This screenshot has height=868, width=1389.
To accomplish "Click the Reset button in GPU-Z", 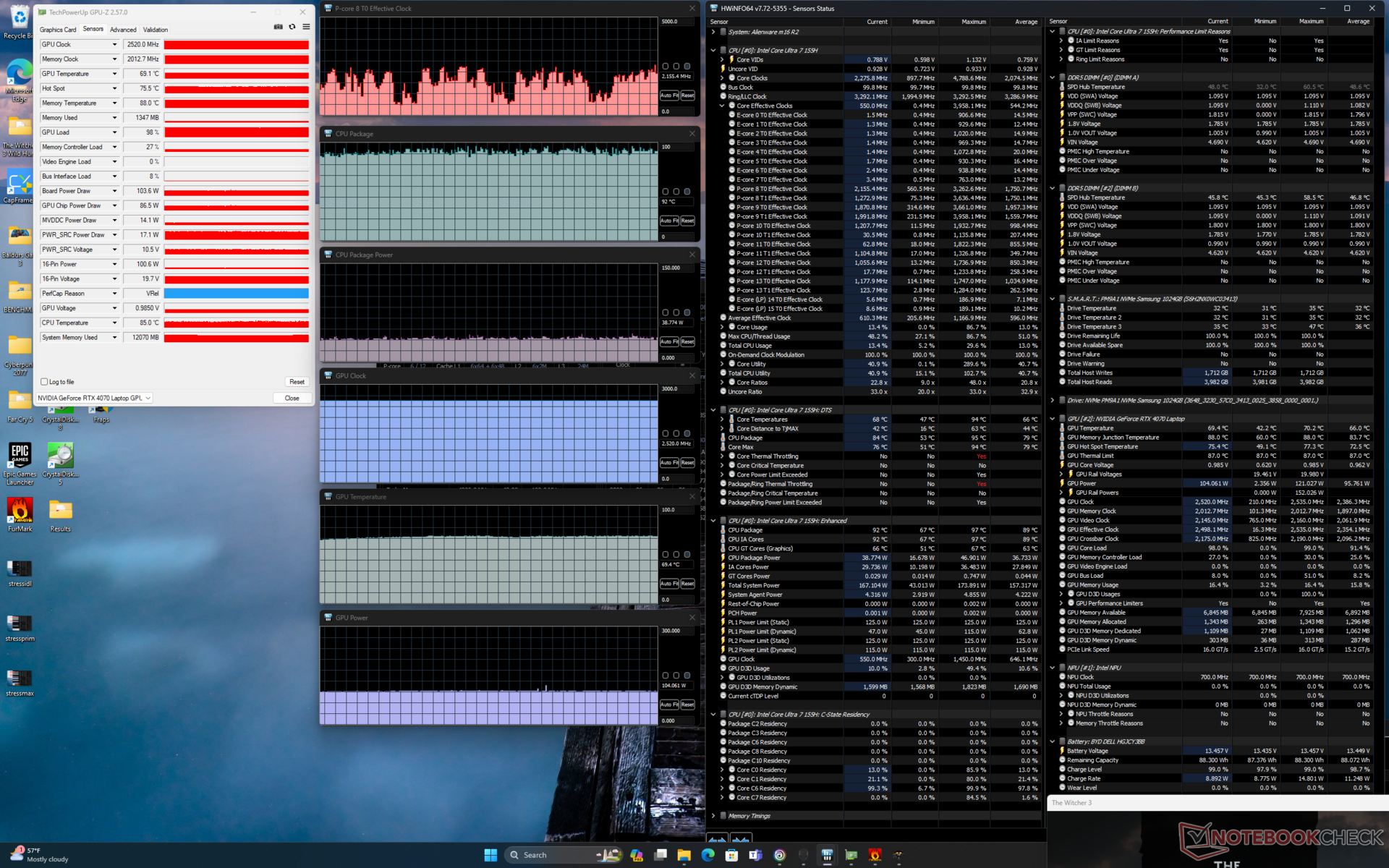I will tap(297, 382).
